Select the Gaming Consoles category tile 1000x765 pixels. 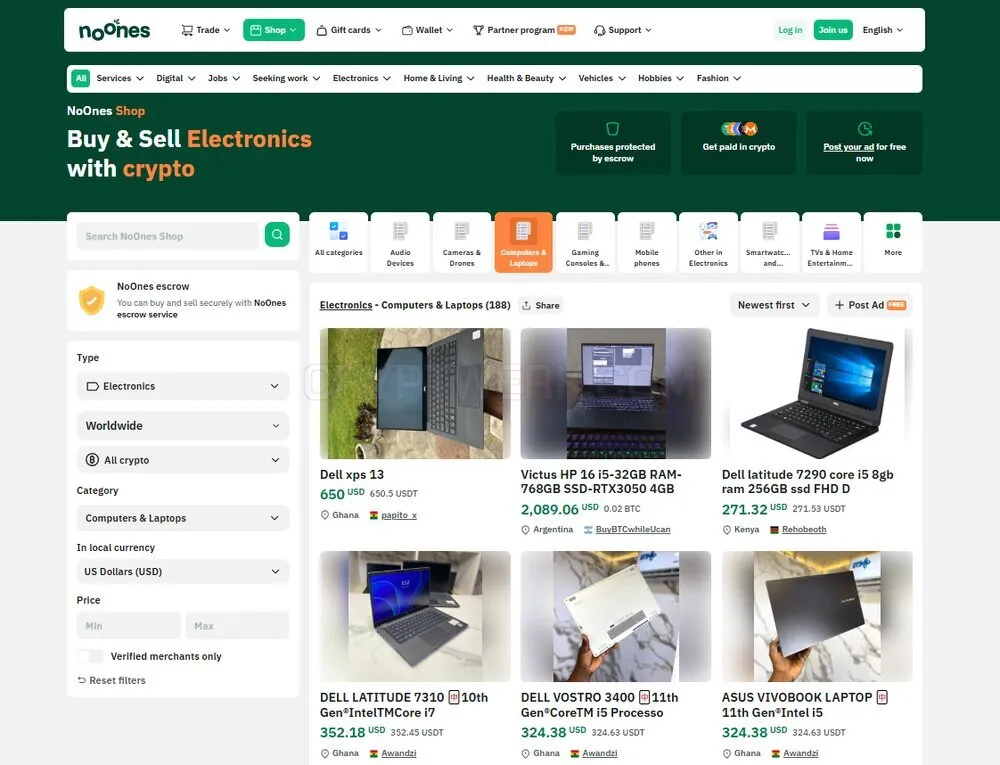(585, 242)
